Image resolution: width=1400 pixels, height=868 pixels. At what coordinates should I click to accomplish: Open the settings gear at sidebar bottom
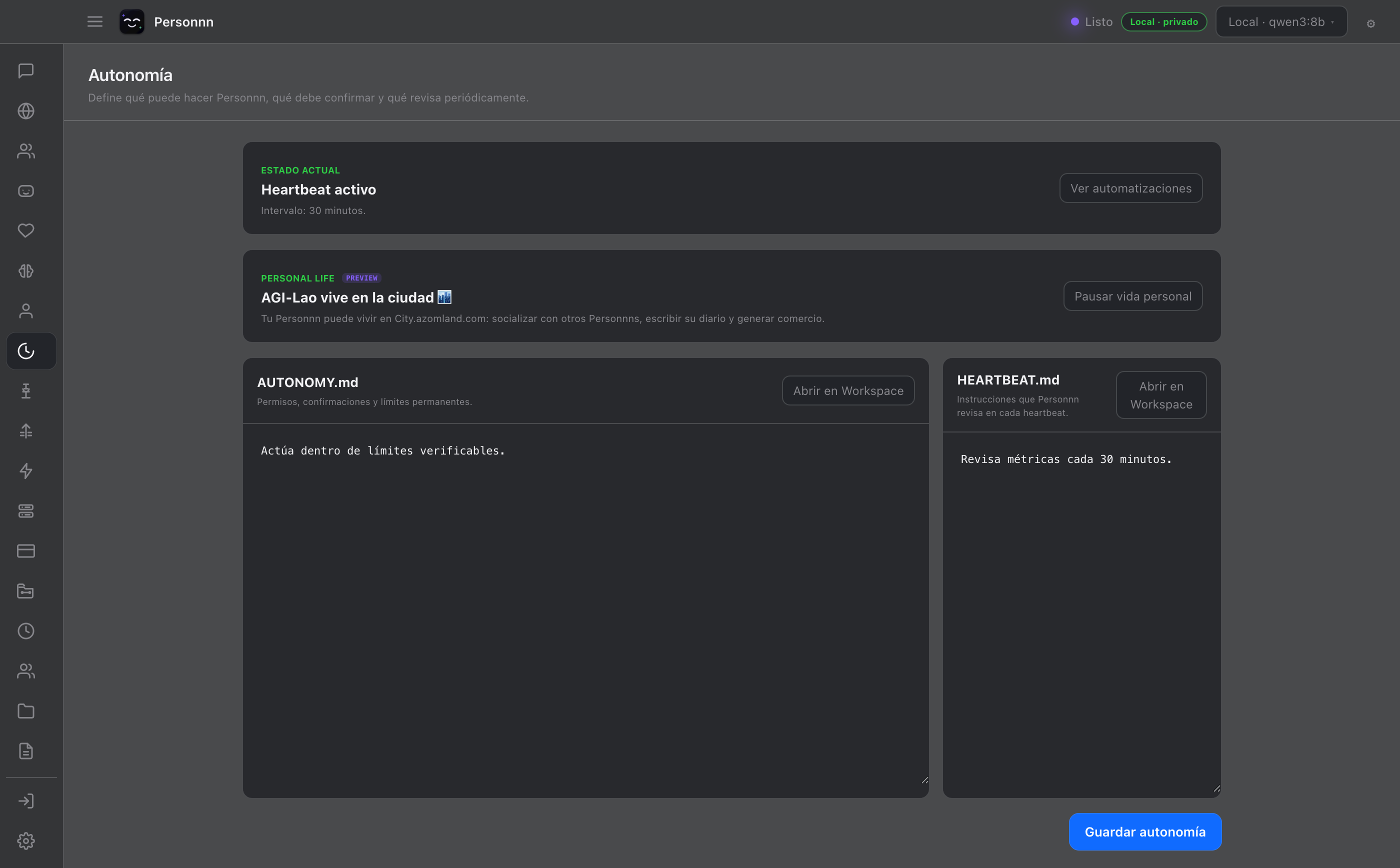(x=26, y=841)
